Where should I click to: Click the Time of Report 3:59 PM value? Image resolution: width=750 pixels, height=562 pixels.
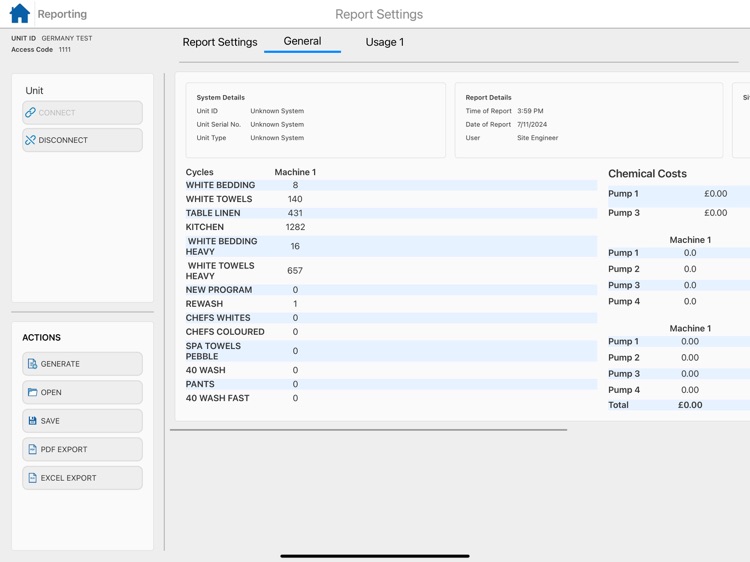530,111
